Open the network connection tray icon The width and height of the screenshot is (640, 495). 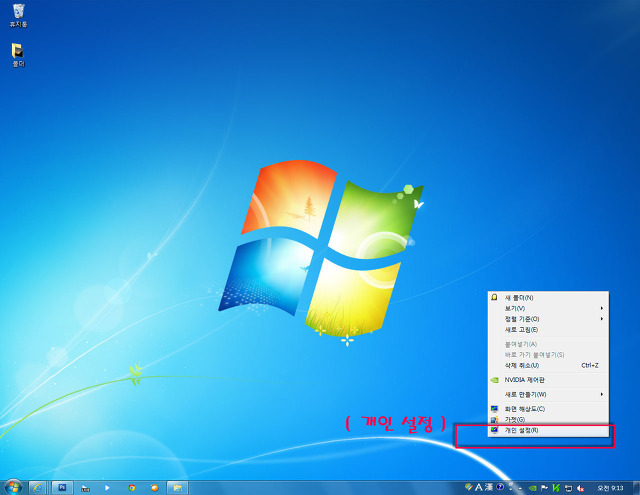[568, 488]
